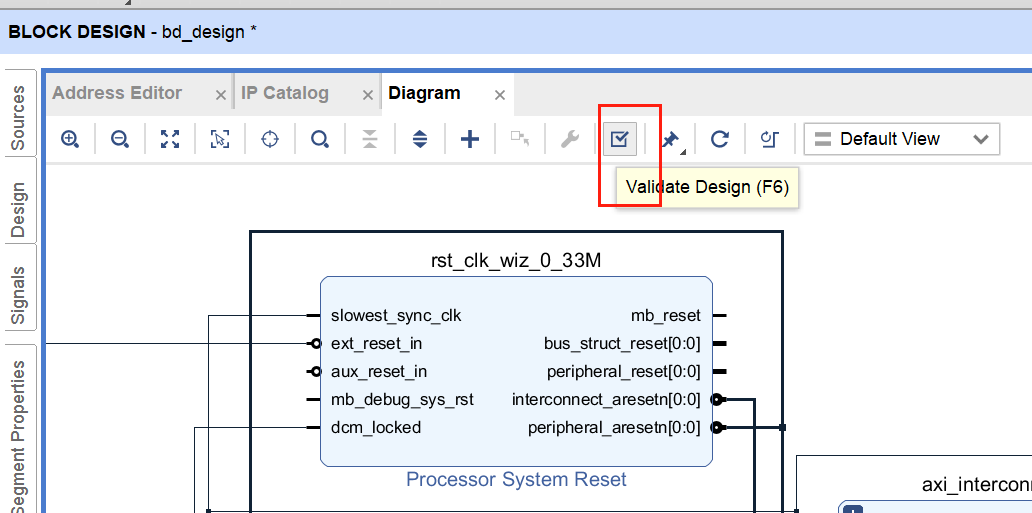Open the Default View dropdown
The height and width of the screenshot is (513, 1032).
pyautogui.click(x=902, y=139)
